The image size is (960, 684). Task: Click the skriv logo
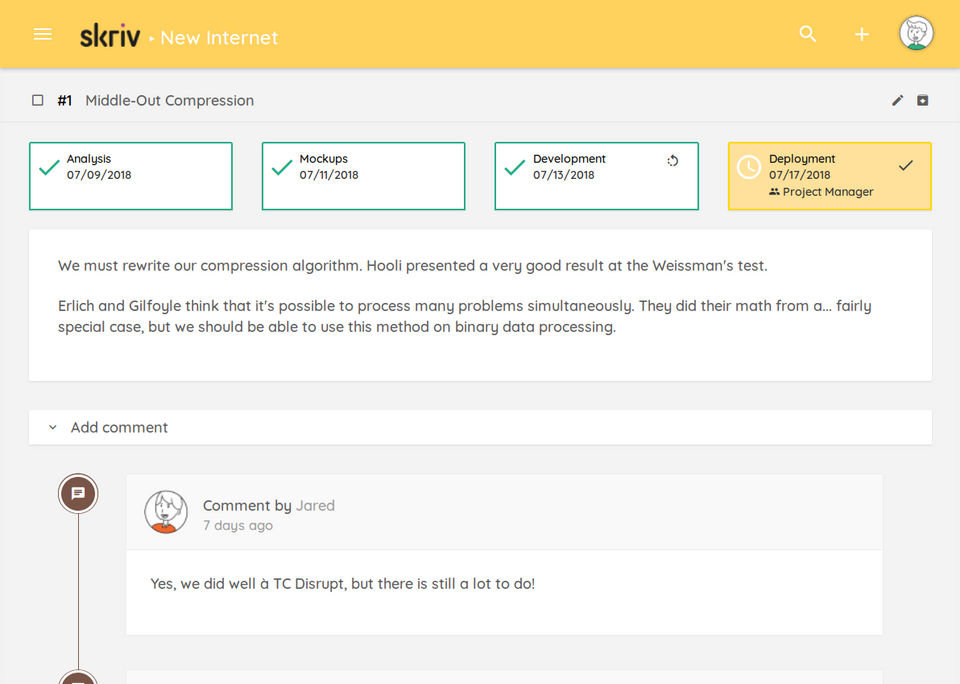110,36
